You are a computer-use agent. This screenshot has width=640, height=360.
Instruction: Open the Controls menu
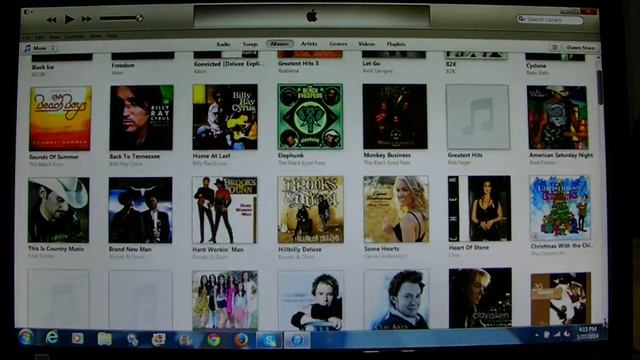tap(74, 36)
